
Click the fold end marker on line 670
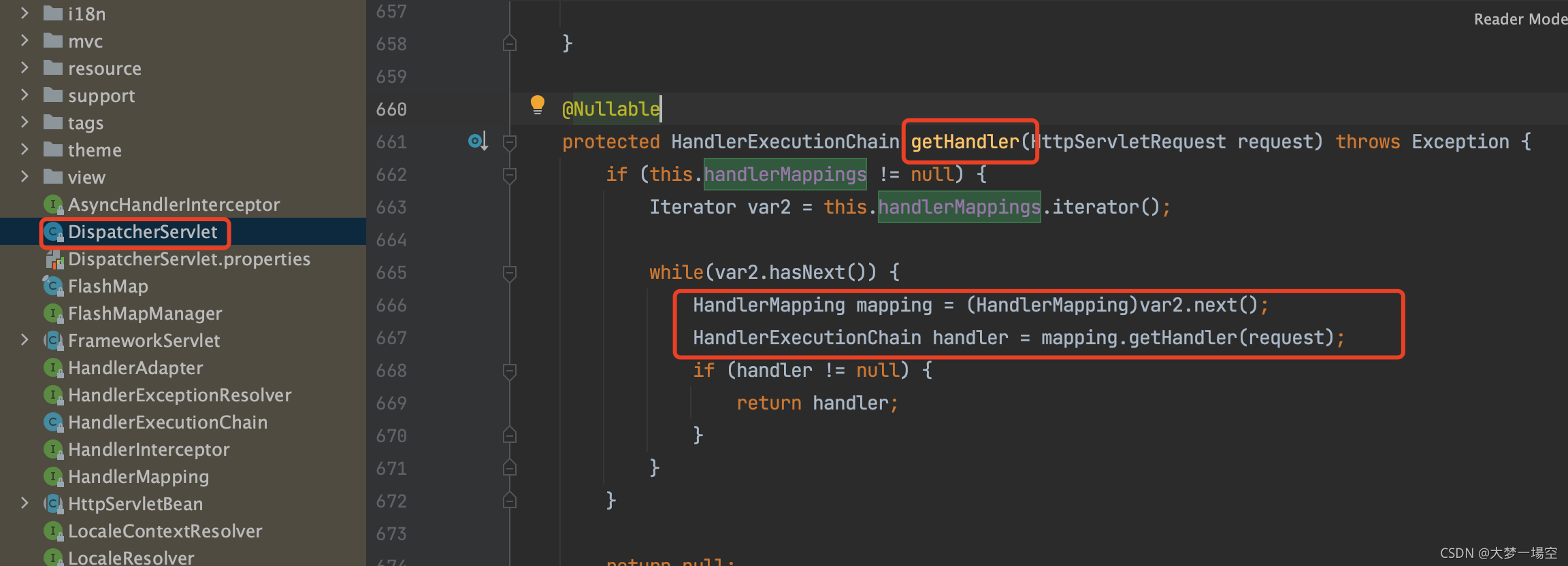509,435
